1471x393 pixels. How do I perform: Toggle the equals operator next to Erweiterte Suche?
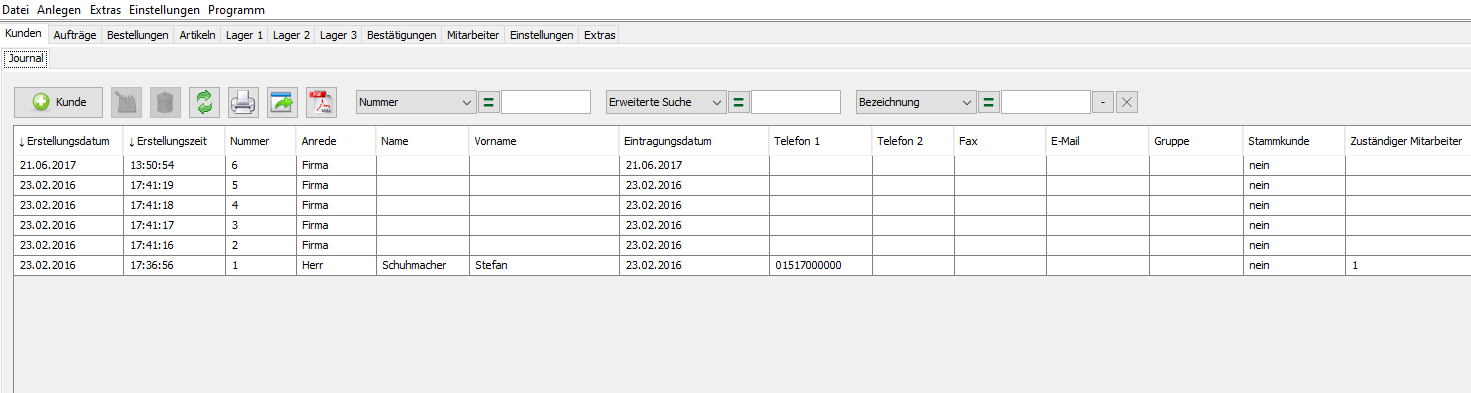coord(739,102)
